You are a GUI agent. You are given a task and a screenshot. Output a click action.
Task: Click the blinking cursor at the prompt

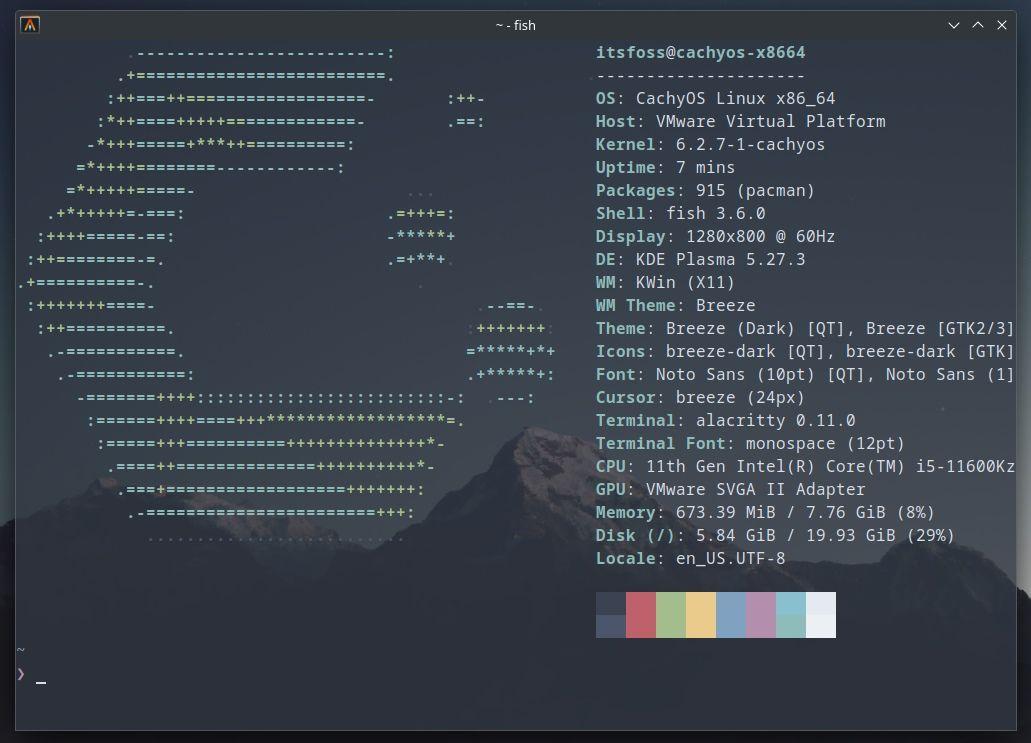click(40, 683)
